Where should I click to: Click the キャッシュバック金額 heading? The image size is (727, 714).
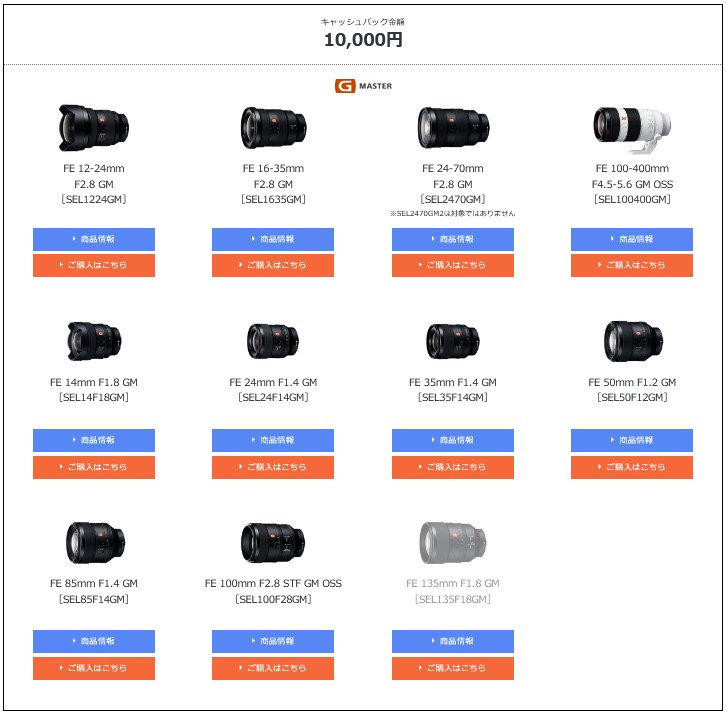(x=363, y=21)
